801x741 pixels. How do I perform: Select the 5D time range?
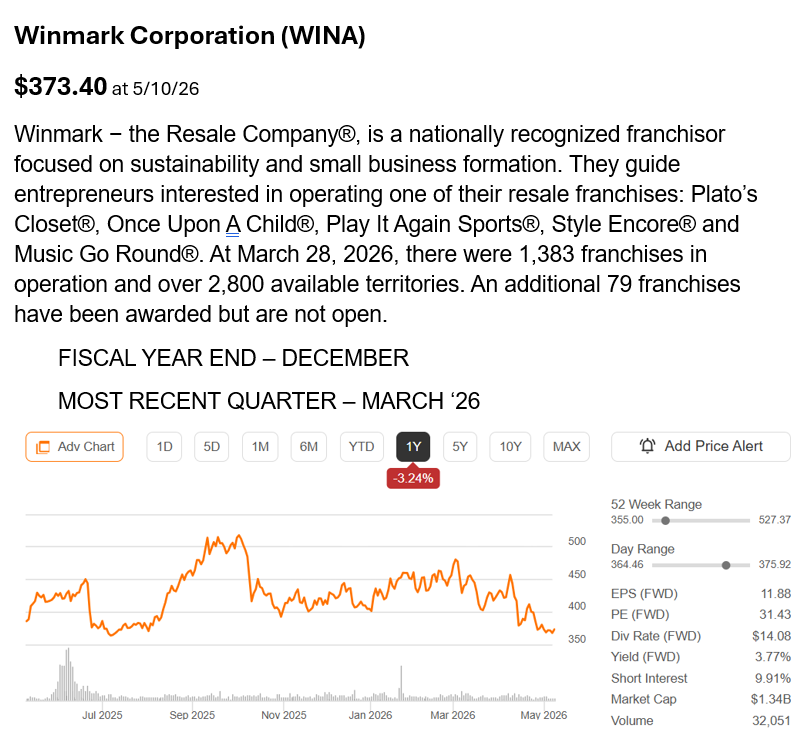[x=211, y=447]
